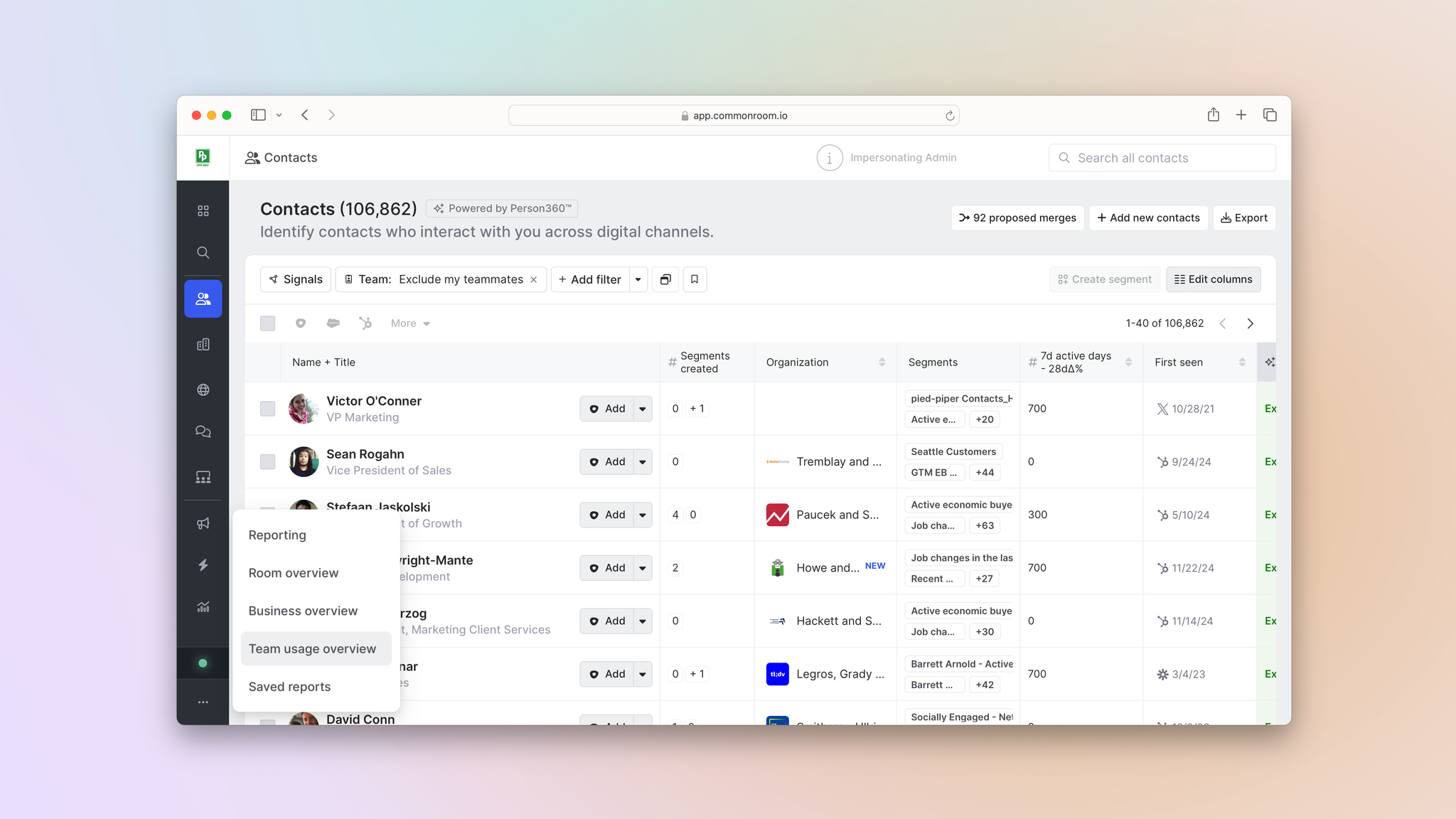
Task: Click the globe icon in sidebar
Action: (203, 390)
